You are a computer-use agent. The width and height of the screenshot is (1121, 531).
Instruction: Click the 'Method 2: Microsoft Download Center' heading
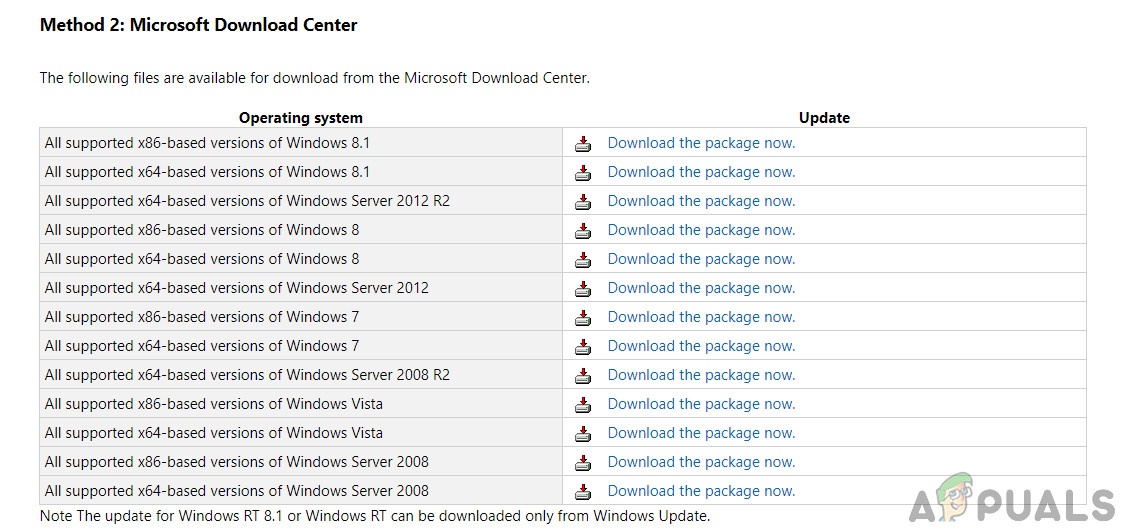(x=198, y=25)
